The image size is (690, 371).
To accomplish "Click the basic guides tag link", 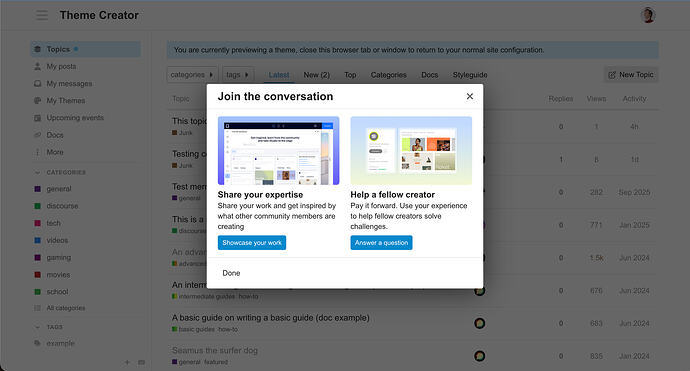I will [x=194, y=329].
